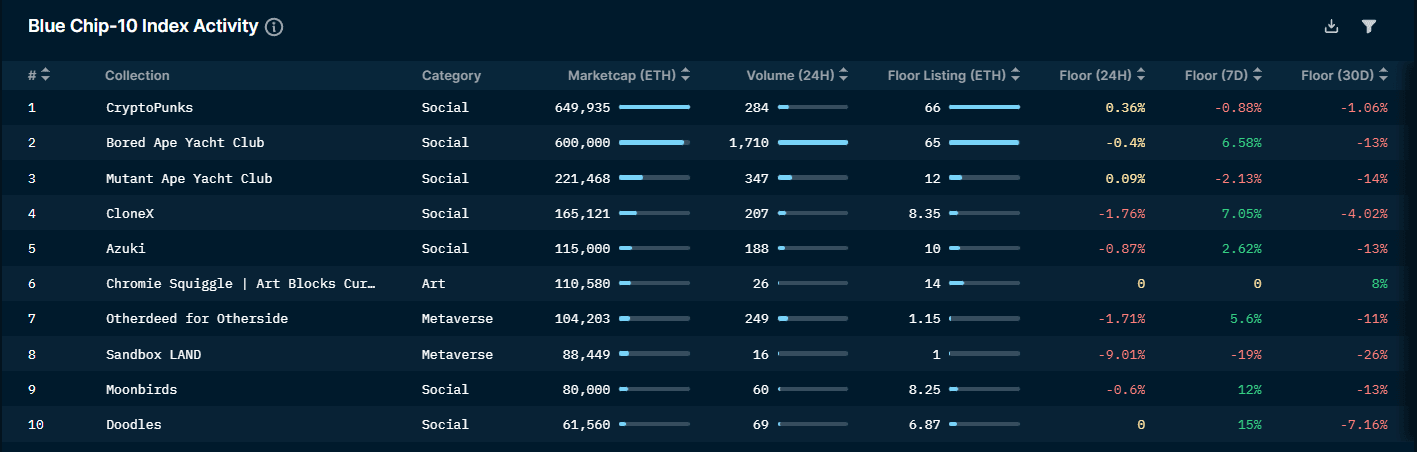1417x452 pixels.
Task: Open the CloneX collection
Action: [130, 213]
